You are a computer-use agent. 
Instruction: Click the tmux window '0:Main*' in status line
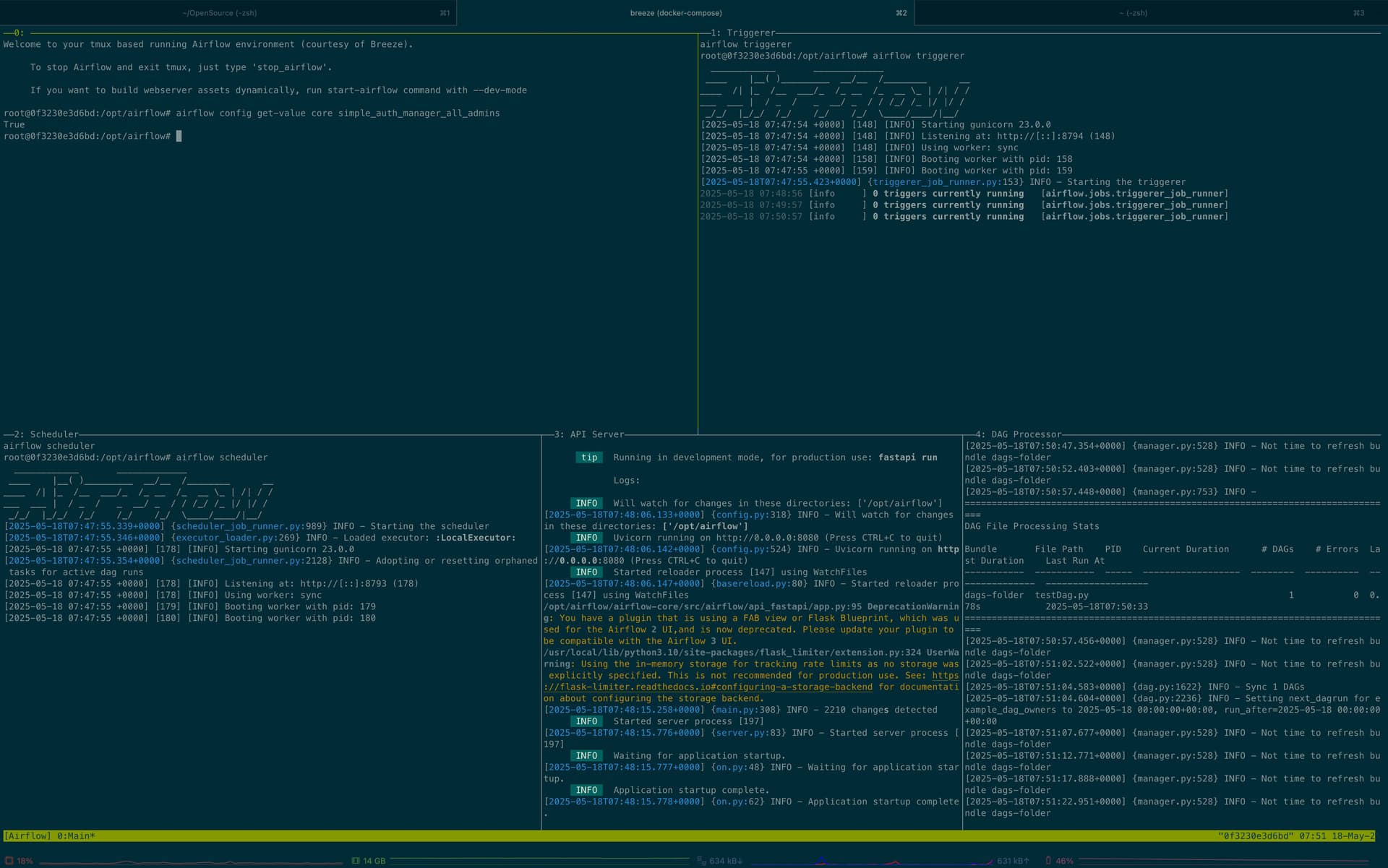pos(76,836)
